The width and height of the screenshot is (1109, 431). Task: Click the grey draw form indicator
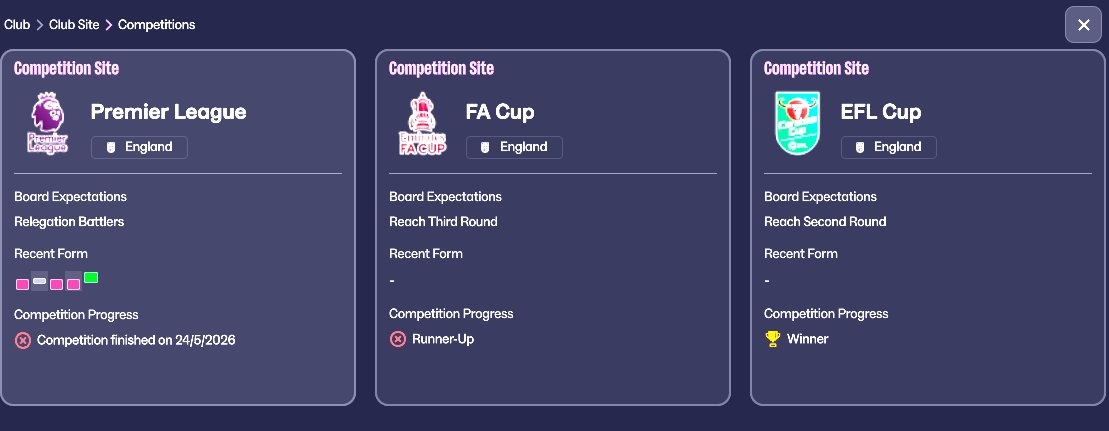point(39,281)
